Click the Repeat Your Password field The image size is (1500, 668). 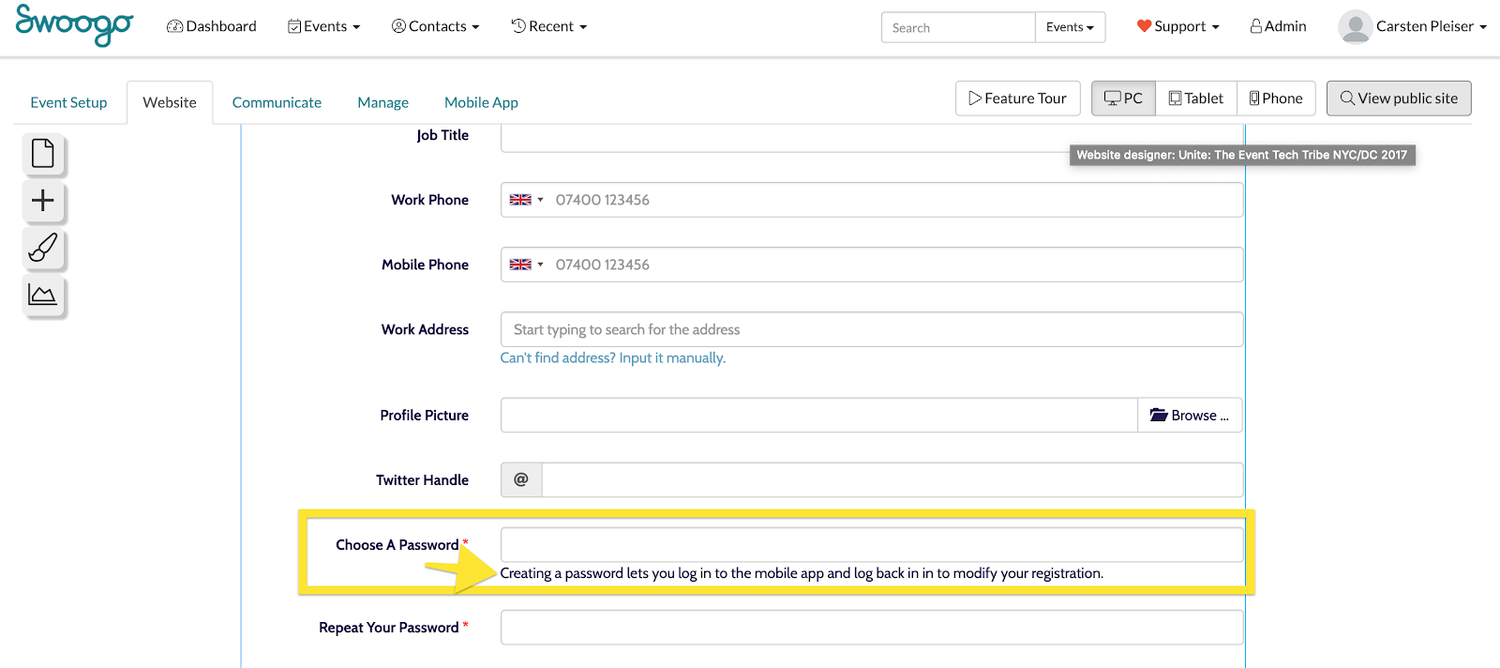click(x=872, y=627)
